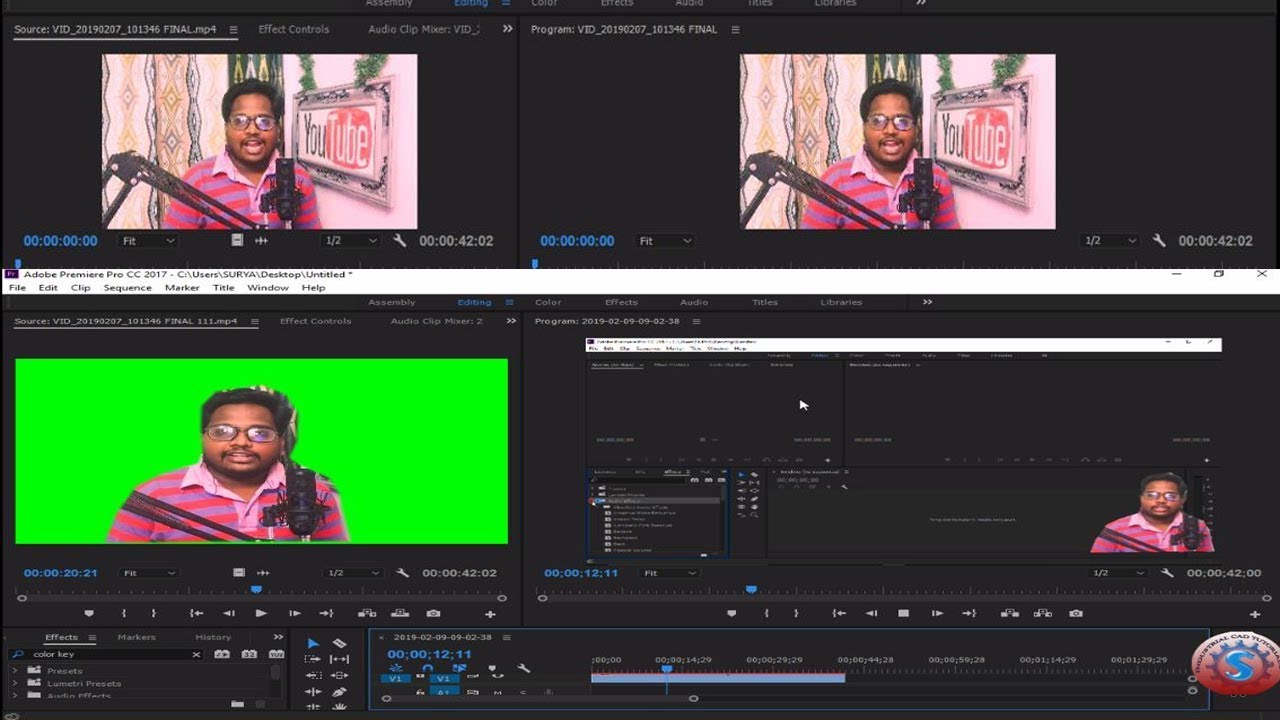Image resolution: width=1280 pixels, height=720 pixels.
Task: Click Go to Out in Program monitor
Action: 969,613
